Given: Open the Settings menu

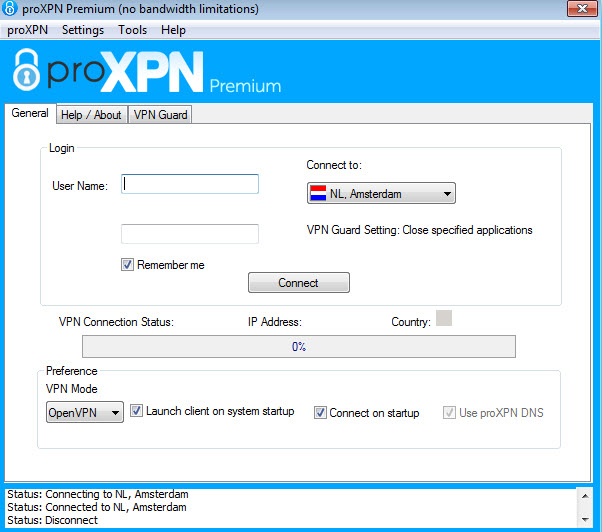Looking at the screenshot, I should [x=83, y=30].
